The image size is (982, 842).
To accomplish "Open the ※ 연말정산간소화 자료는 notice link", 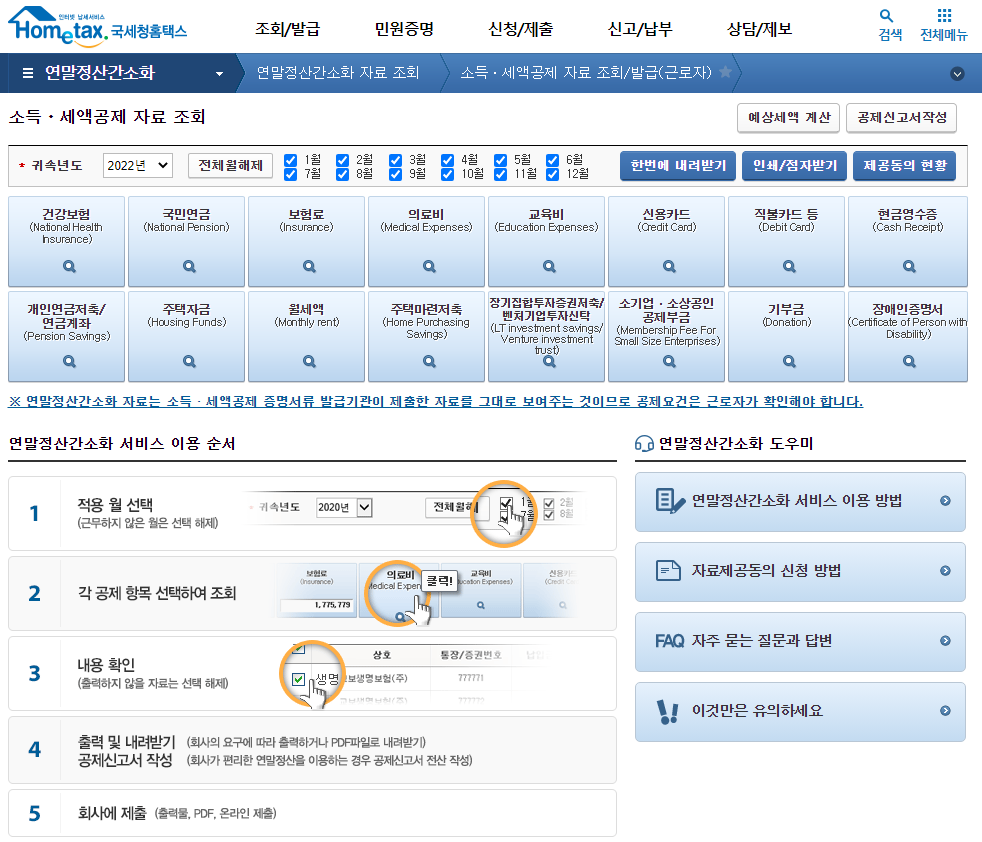I will click(x=435, y=402).
